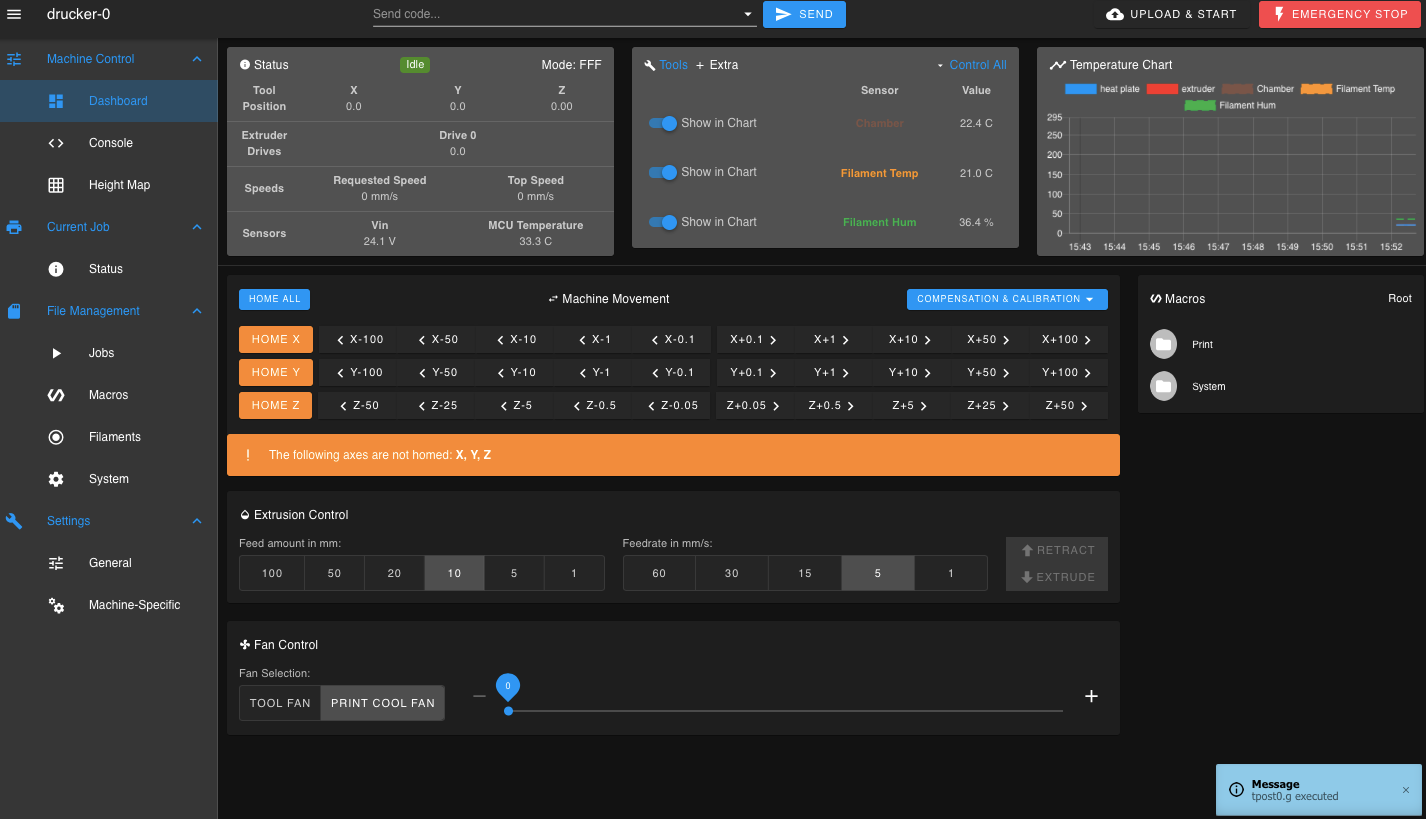Toggle Show in Chart for Filament Temp

[x=663, y=172]
